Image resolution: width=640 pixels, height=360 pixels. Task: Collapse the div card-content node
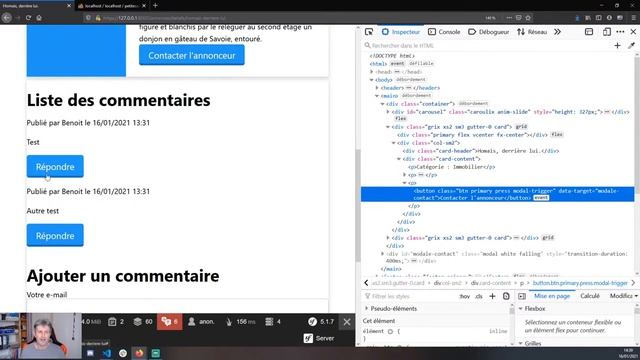tap(399, 159)
